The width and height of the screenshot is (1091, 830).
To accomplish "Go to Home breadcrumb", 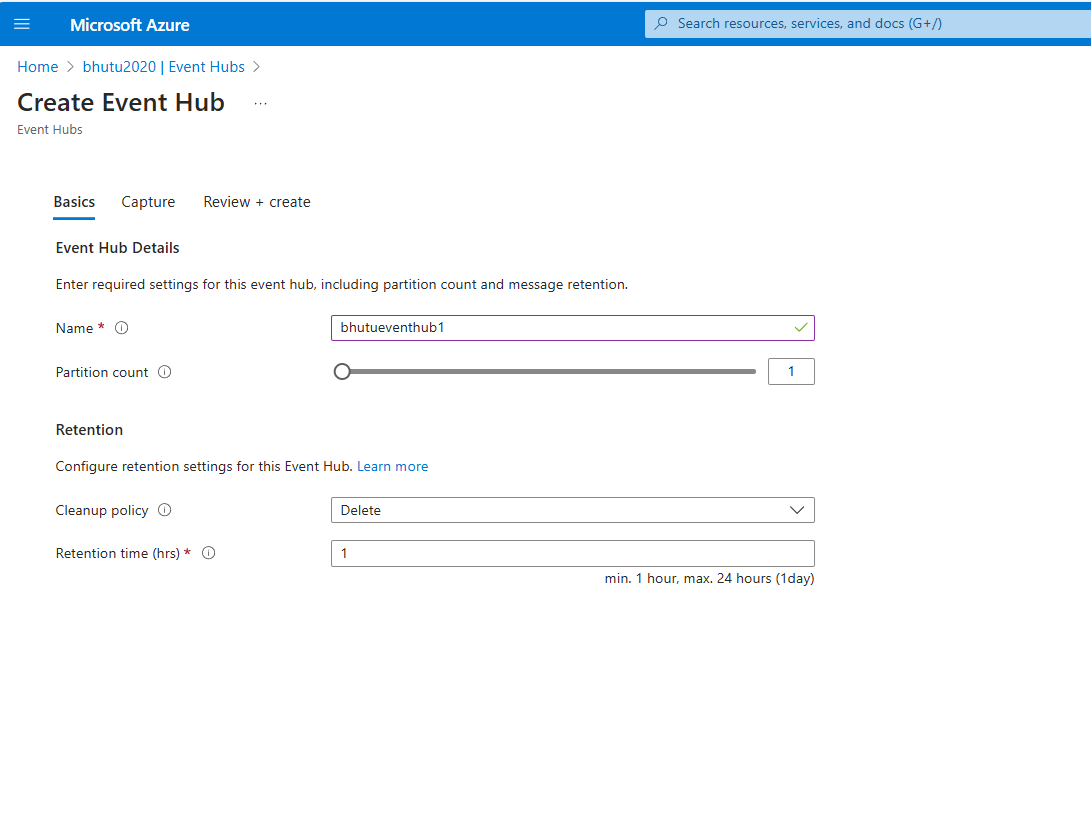I will click(38, 67).
